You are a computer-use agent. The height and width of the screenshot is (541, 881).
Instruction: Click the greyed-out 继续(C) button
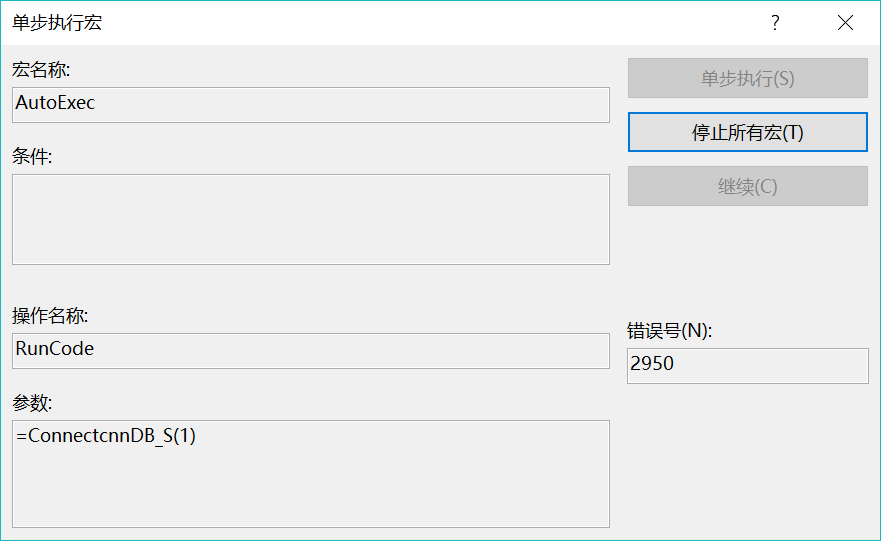click(748, 186)
